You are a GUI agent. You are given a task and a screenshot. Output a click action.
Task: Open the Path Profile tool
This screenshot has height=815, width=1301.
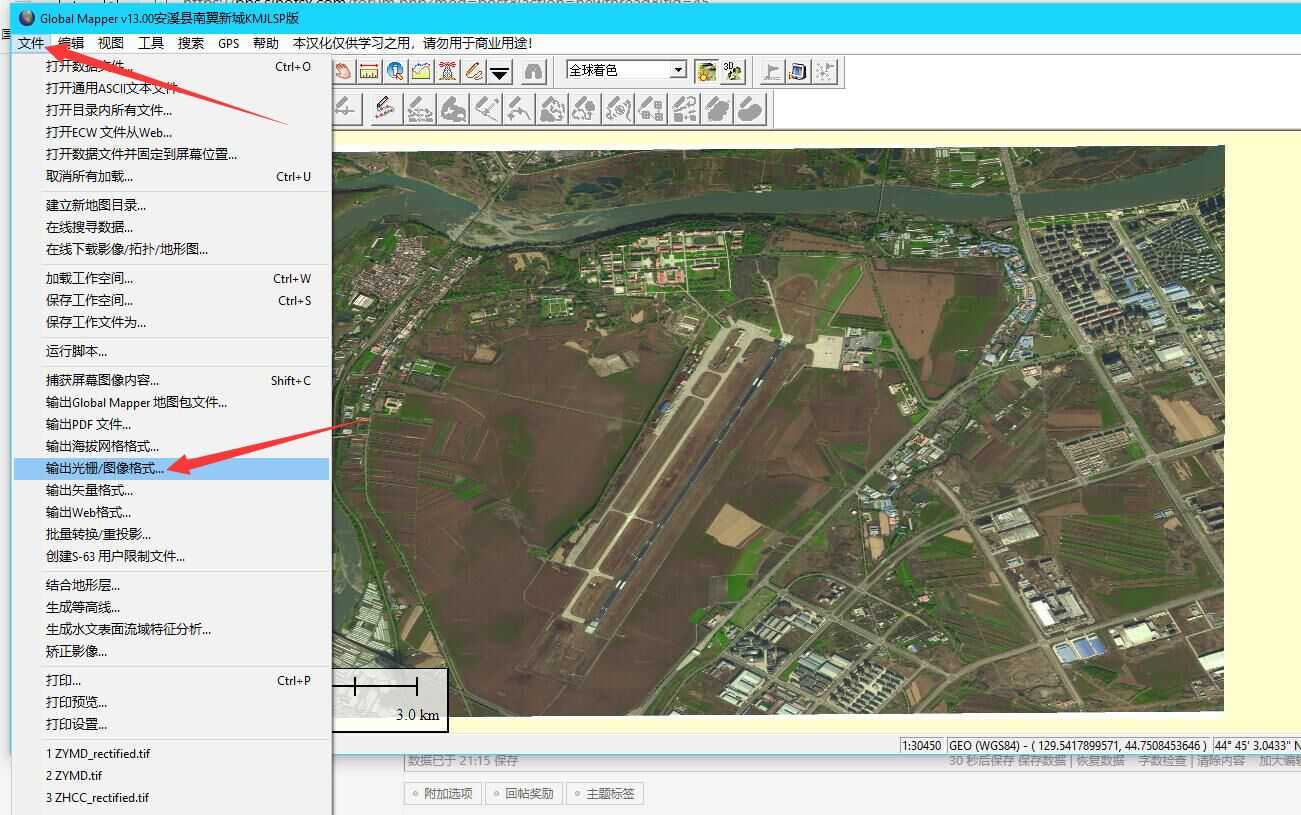coord(422,71)
